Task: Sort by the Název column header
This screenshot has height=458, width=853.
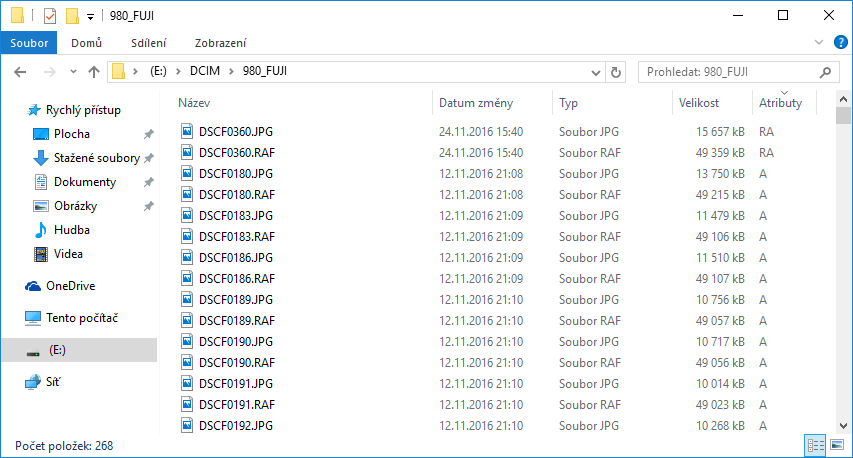Action: 194,103
